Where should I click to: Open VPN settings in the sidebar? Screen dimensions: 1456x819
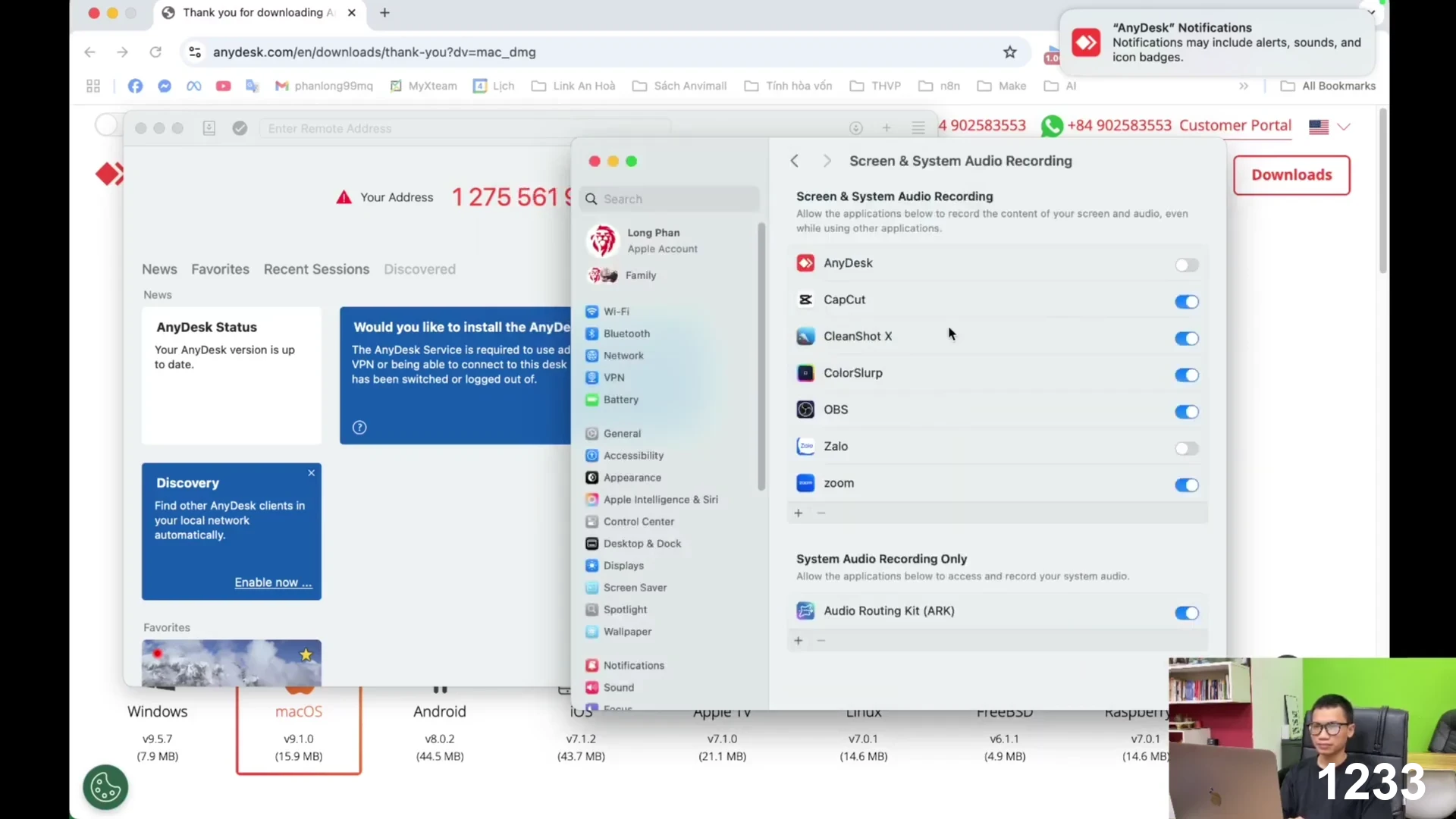tap(605, 378)
